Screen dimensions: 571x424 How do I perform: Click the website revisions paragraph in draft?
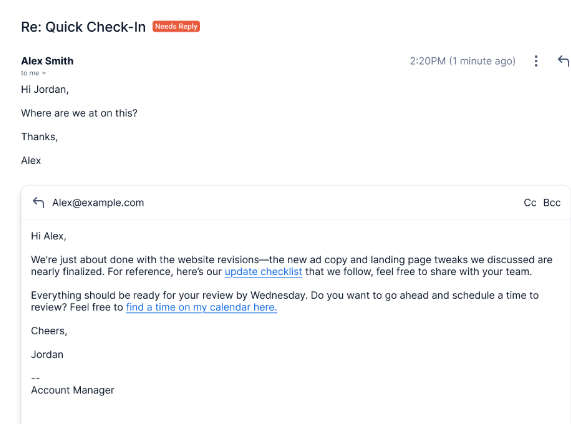coord(291,266)
